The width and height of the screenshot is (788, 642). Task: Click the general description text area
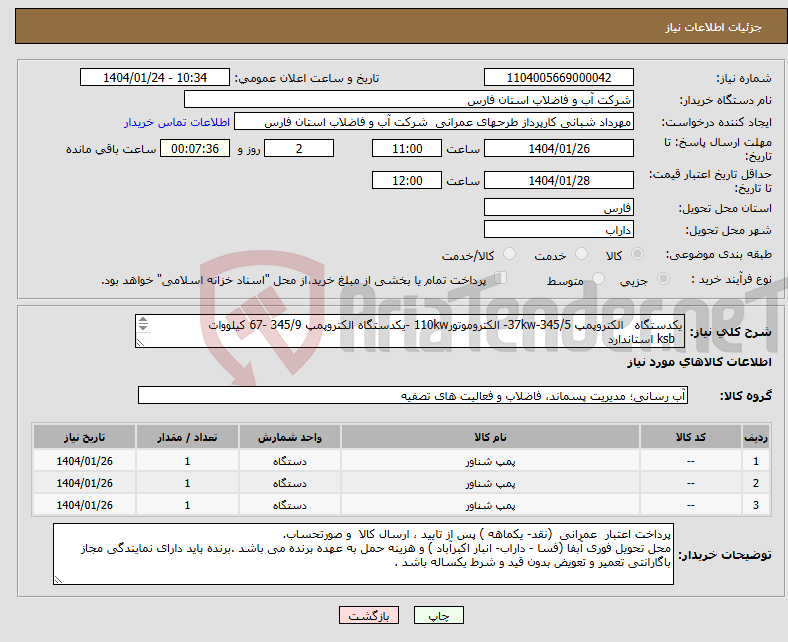pos(410,331)
